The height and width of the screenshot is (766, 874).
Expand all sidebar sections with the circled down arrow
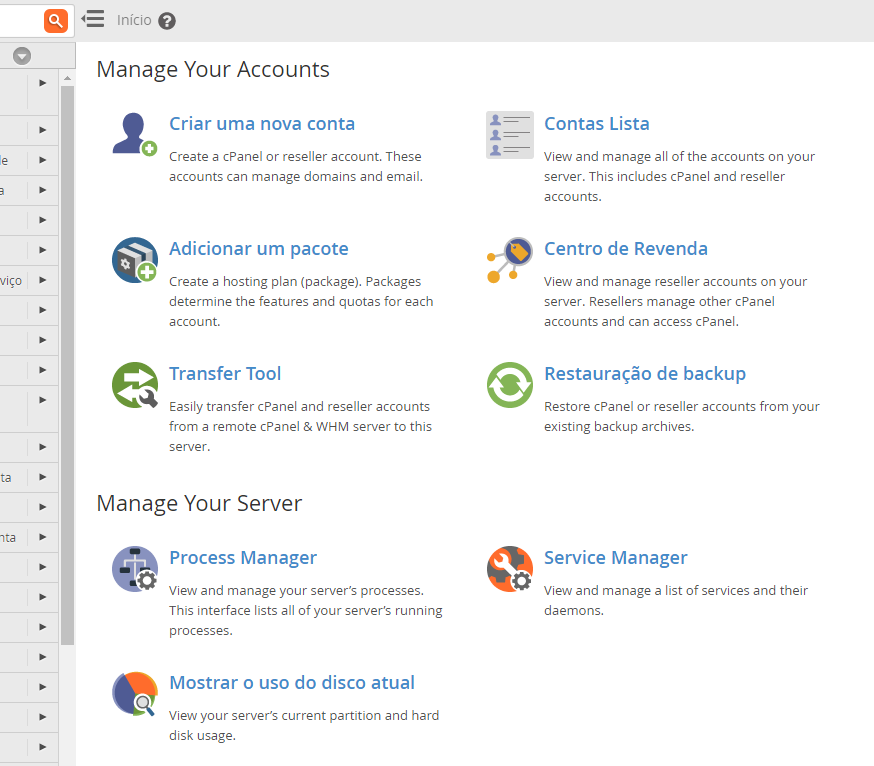coord(22,56)
